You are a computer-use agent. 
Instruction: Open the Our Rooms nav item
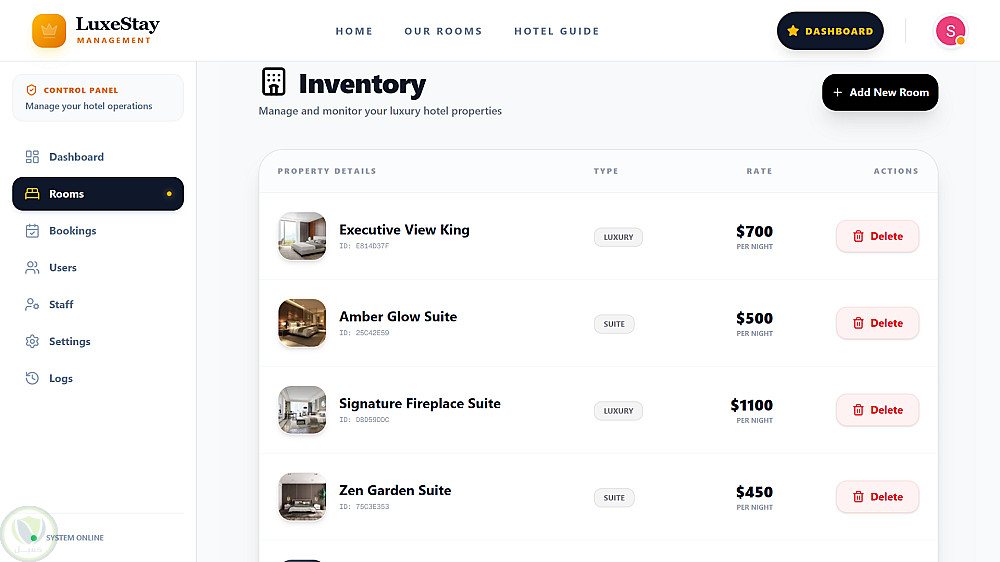click(443, 31)
